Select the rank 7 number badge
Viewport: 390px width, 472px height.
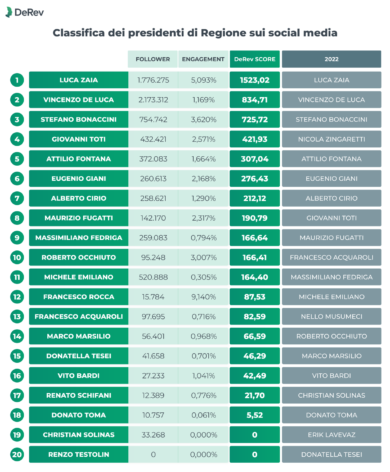coord(17,198)
